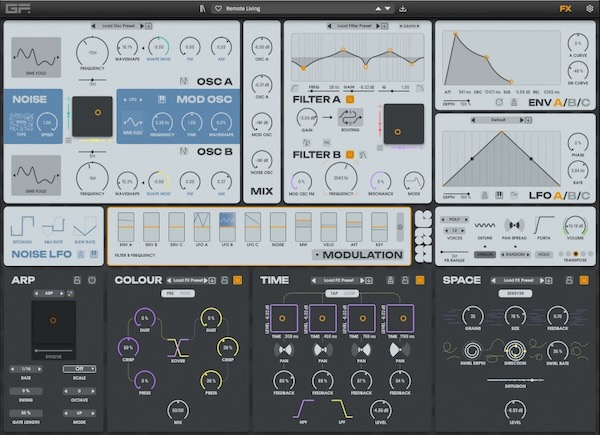Click the lock icon in ARP header
This screenshot has width=600, height=435.
76,280
